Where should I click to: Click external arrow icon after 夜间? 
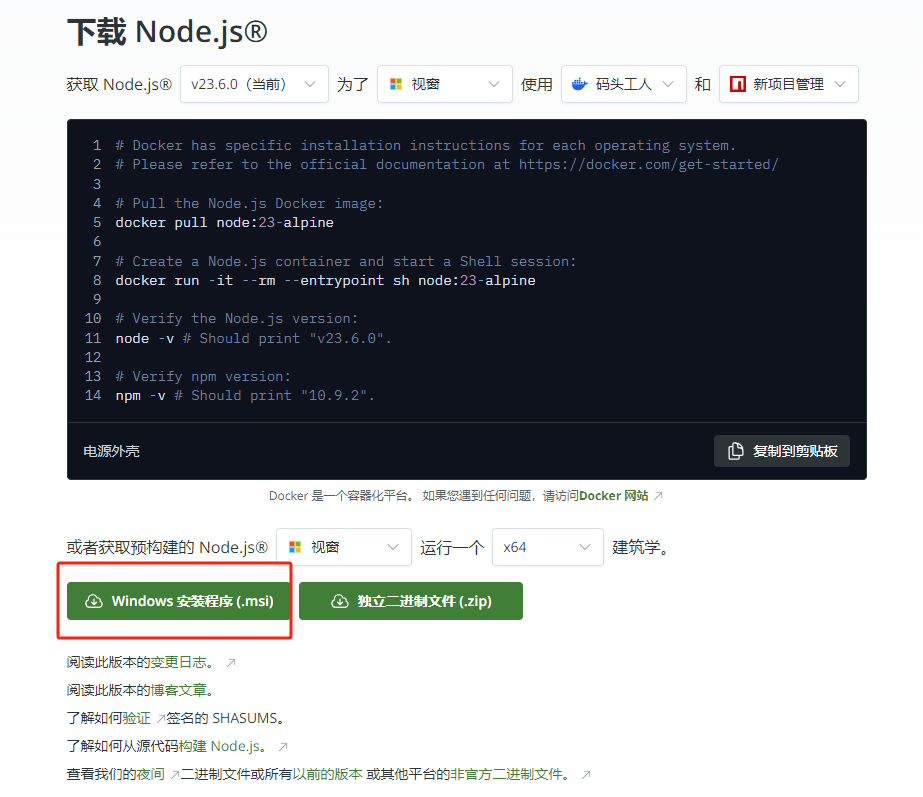click(x=175, y=775)
